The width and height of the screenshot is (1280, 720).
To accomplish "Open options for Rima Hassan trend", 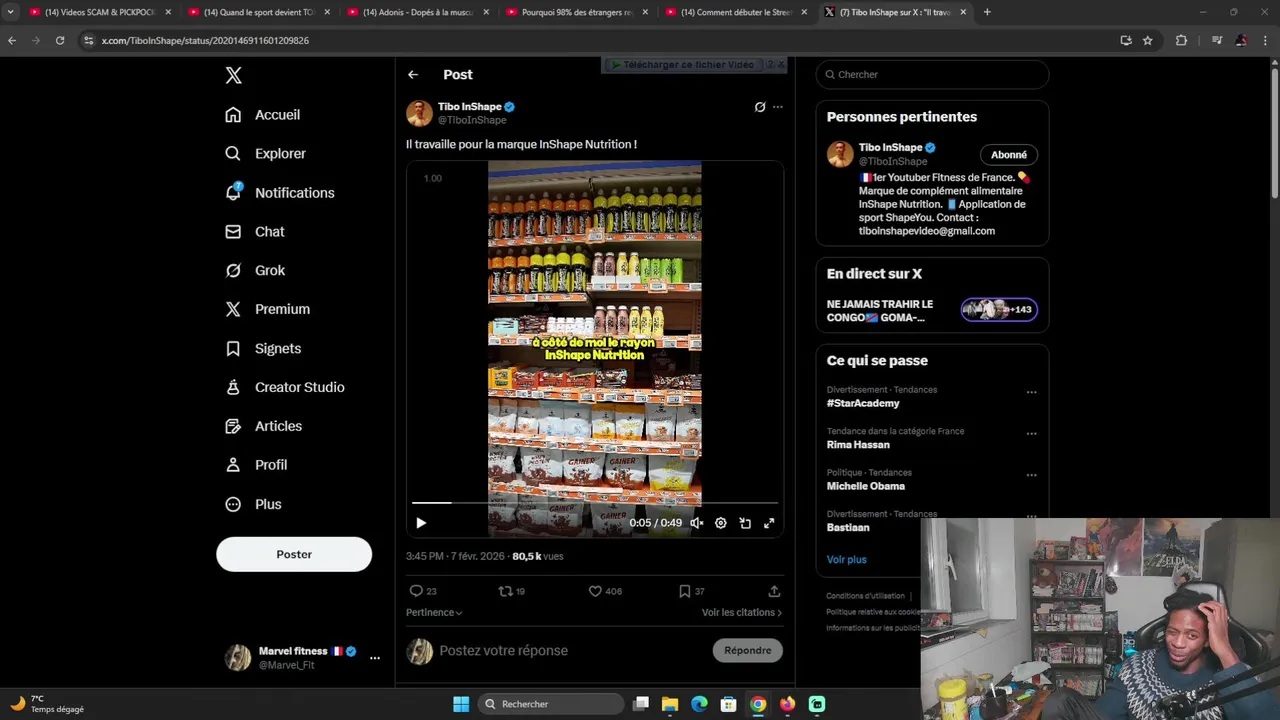I will (x=1031, y=433).
